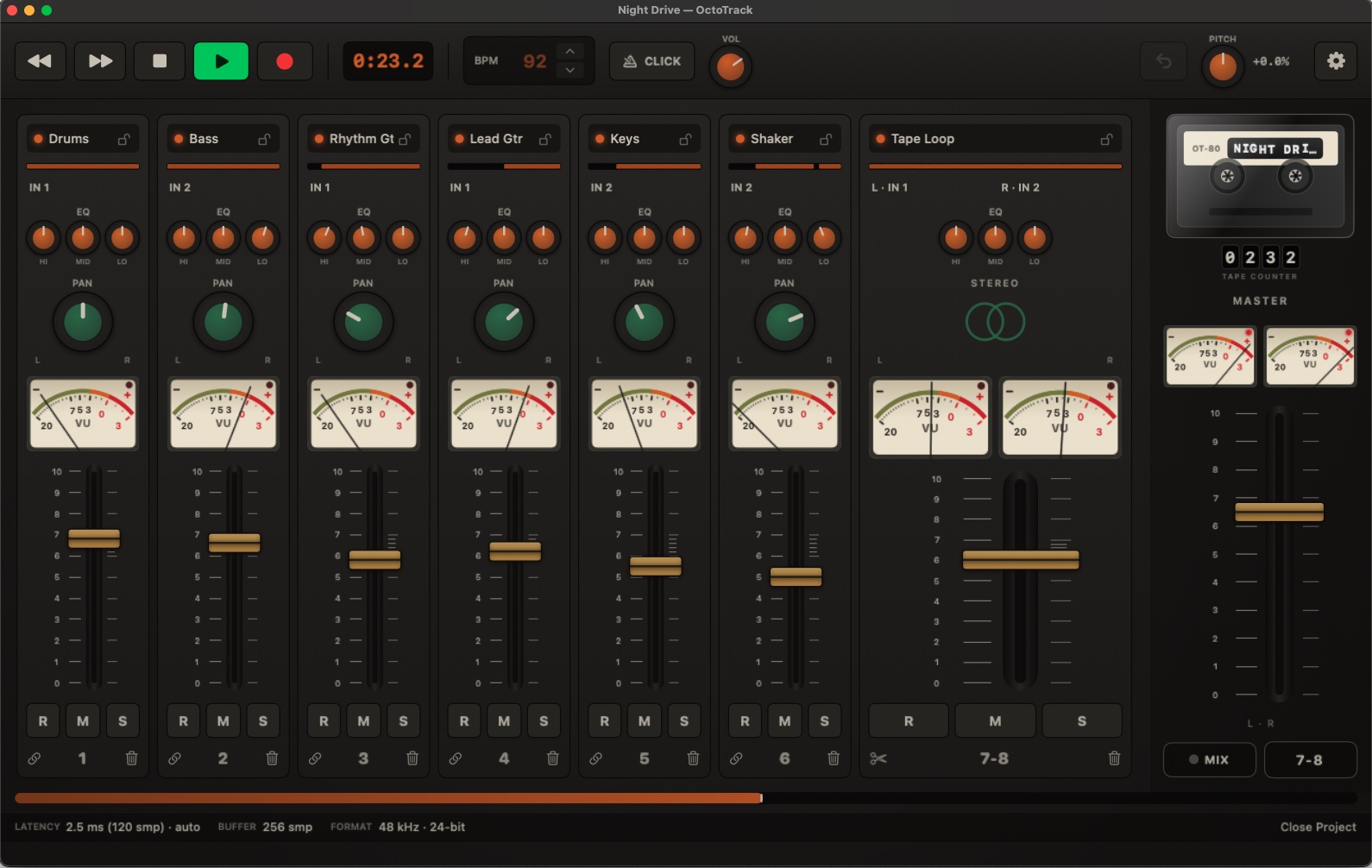The height and width of the screenshot is (868, 1372).
Task: Click the Drums PAN knob
Action: point(83,322)
